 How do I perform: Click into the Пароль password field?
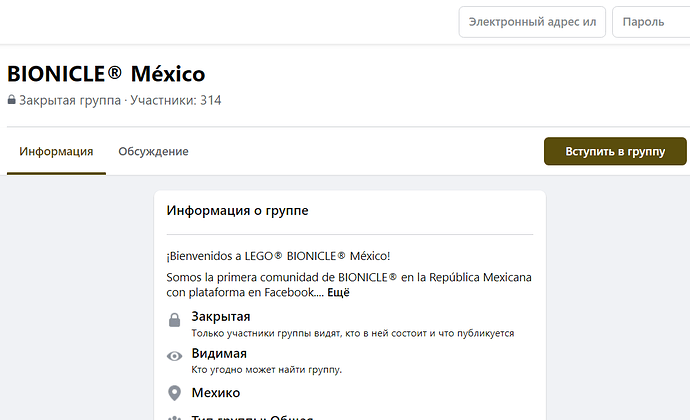tap(650, 22)
